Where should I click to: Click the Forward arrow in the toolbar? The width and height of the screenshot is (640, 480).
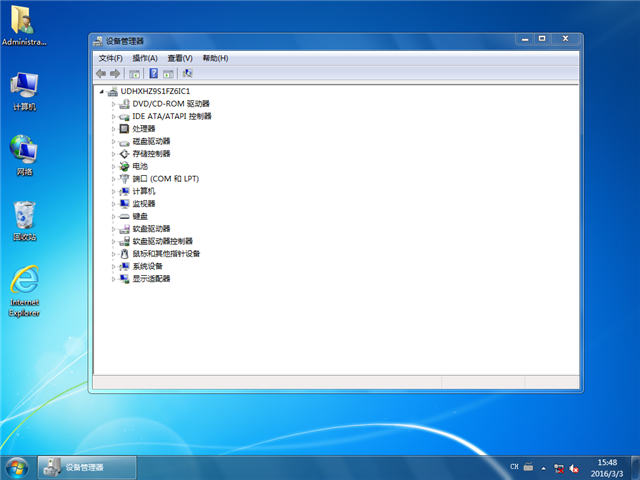[x=115, y=73]
